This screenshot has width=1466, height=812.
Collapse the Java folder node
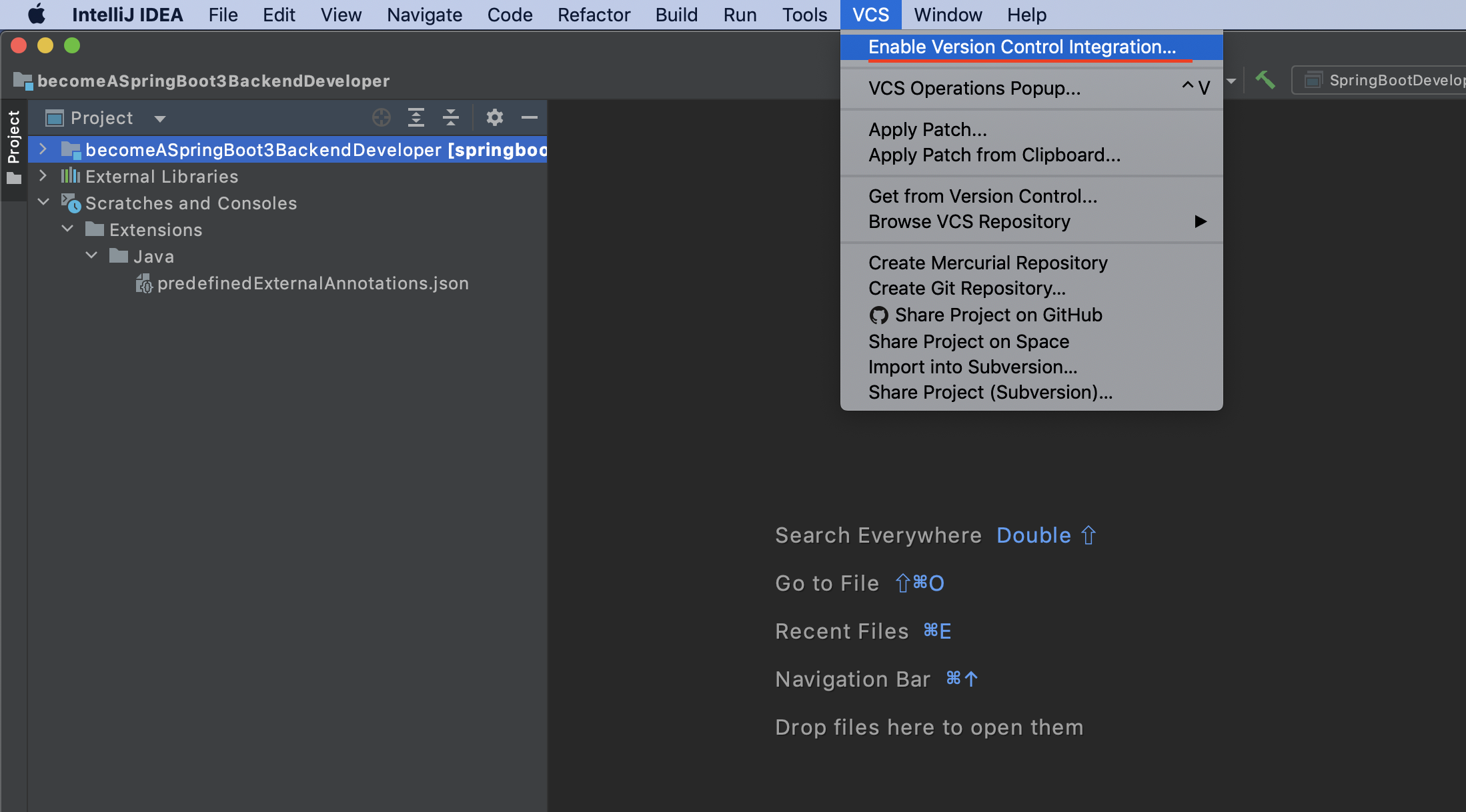point(91,256)
